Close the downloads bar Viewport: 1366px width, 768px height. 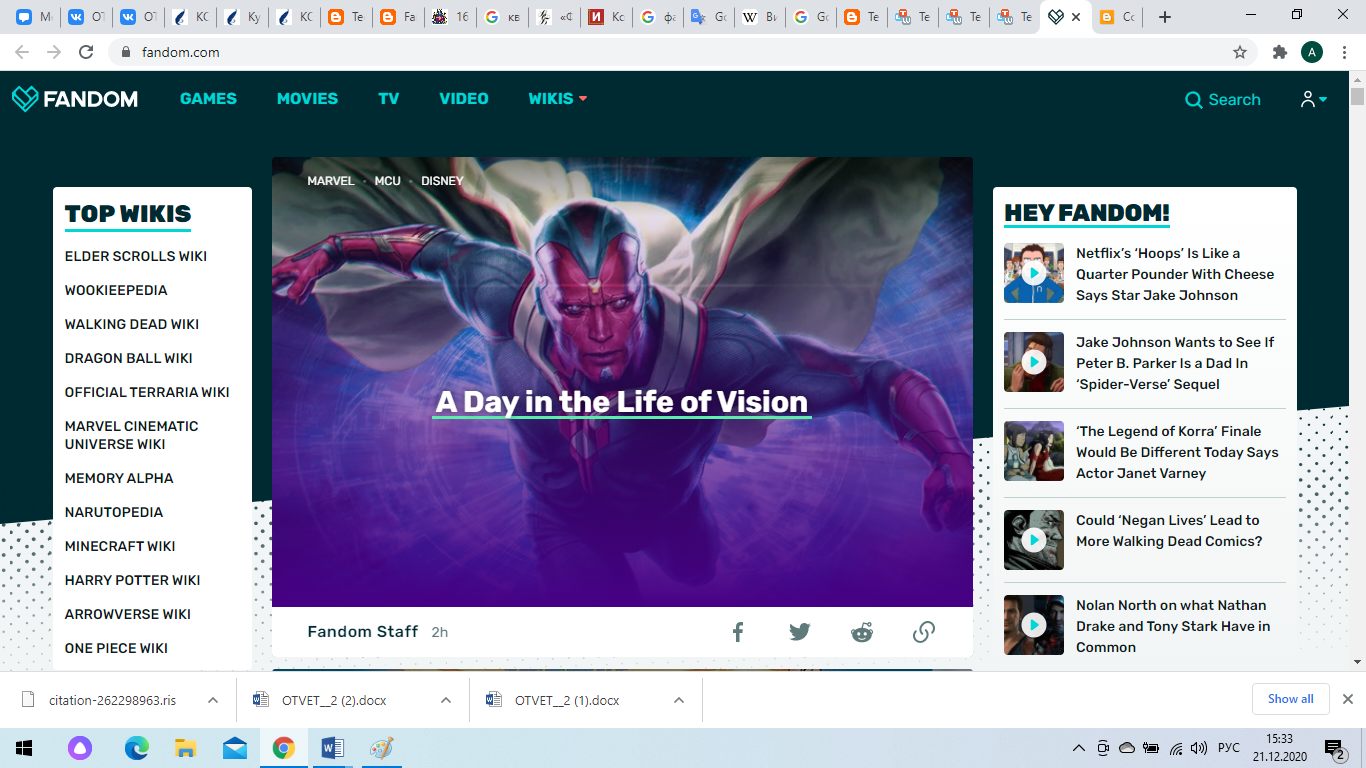coord(1347,699)
